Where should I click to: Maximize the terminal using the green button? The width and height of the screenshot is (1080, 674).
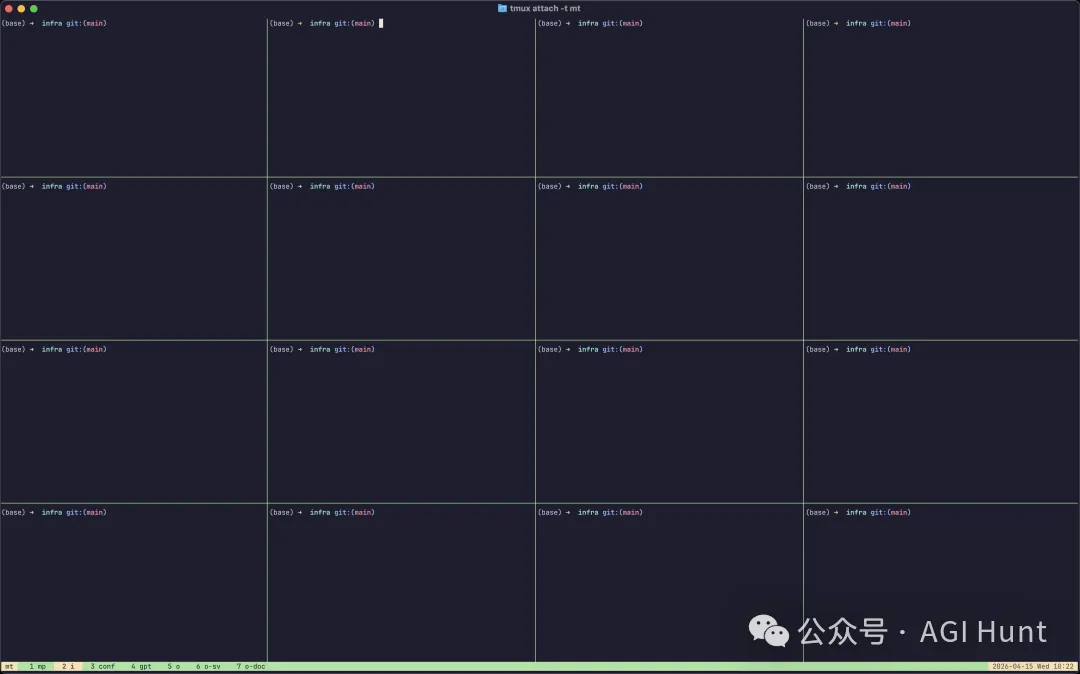(x=33, y=8)
